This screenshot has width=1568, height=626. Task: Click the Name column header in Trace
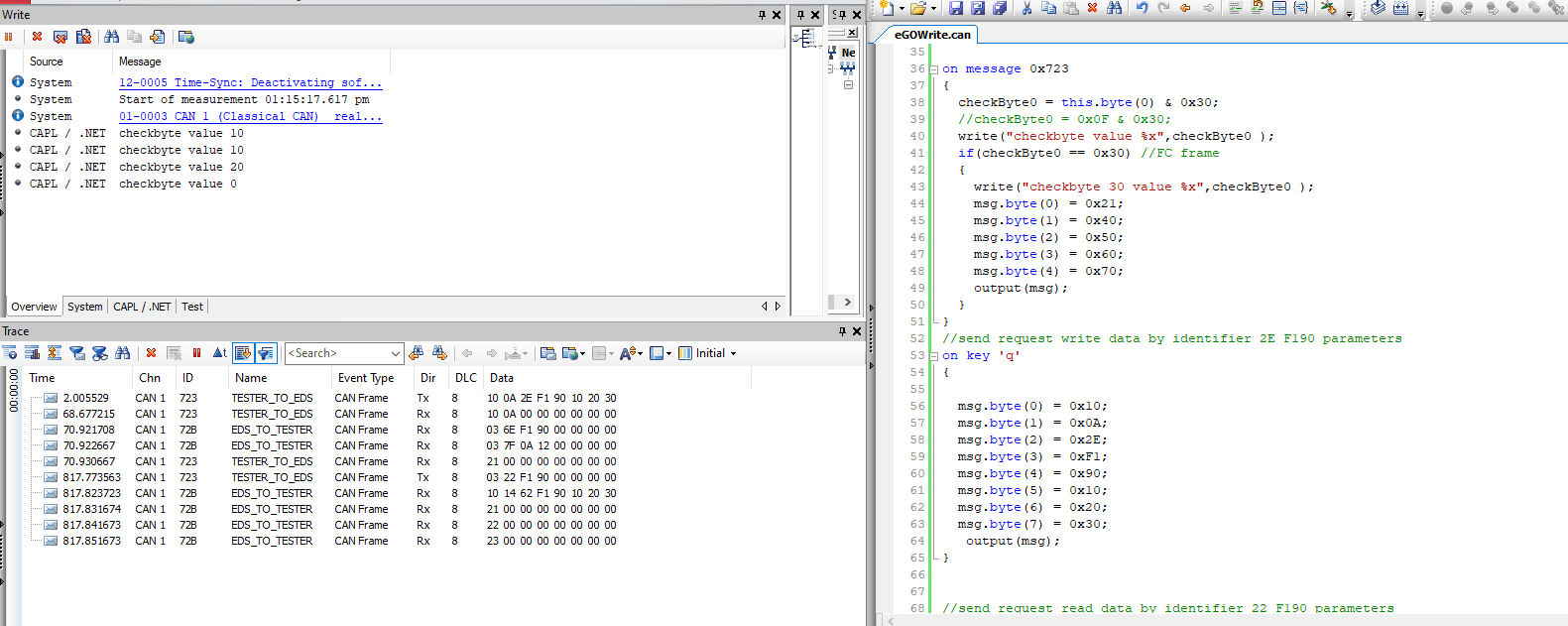point(279,378)
